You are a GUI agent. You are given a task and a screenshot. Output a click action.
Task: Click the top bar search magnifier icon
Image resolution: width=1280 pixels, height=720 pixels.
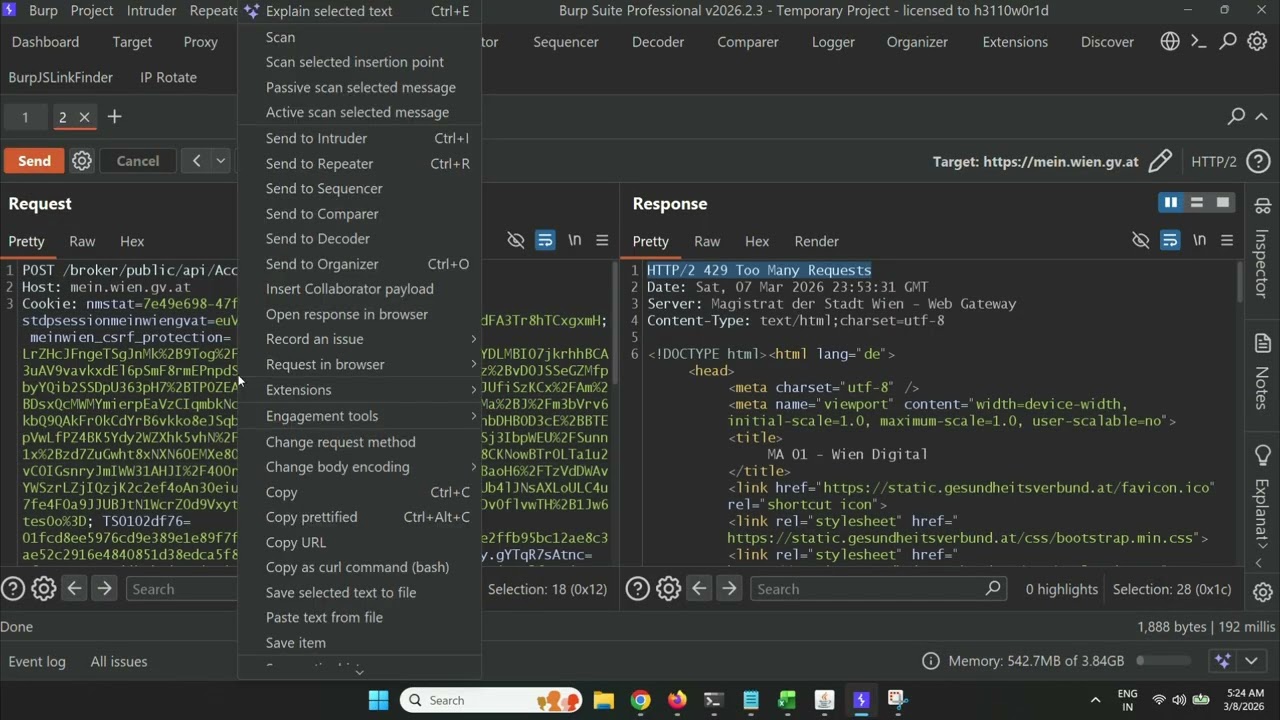tap(1228, 42)
